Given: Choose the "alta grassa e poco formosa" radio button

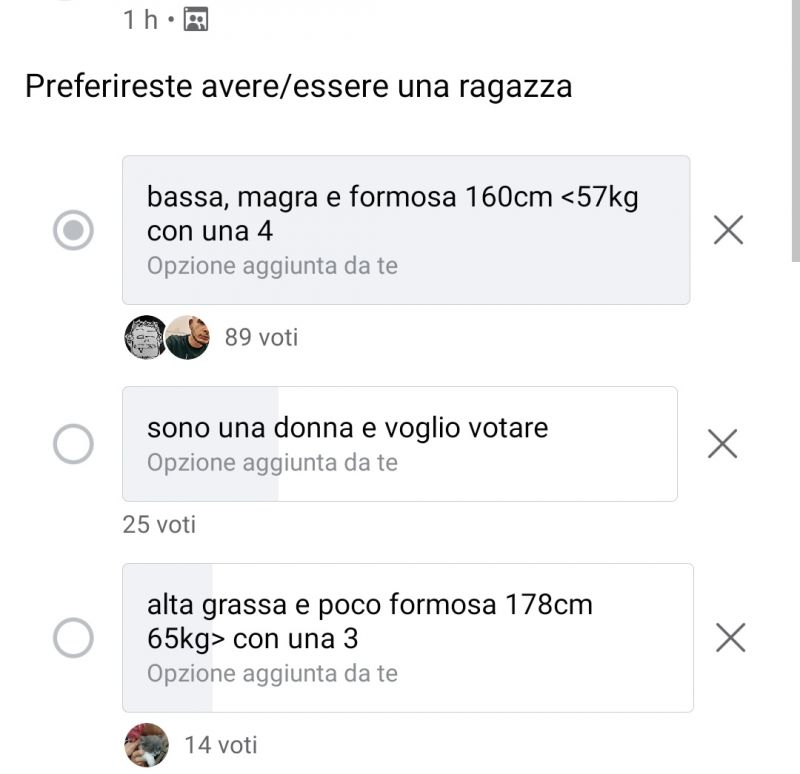Looking at the screenshot, I should [73, 637].
